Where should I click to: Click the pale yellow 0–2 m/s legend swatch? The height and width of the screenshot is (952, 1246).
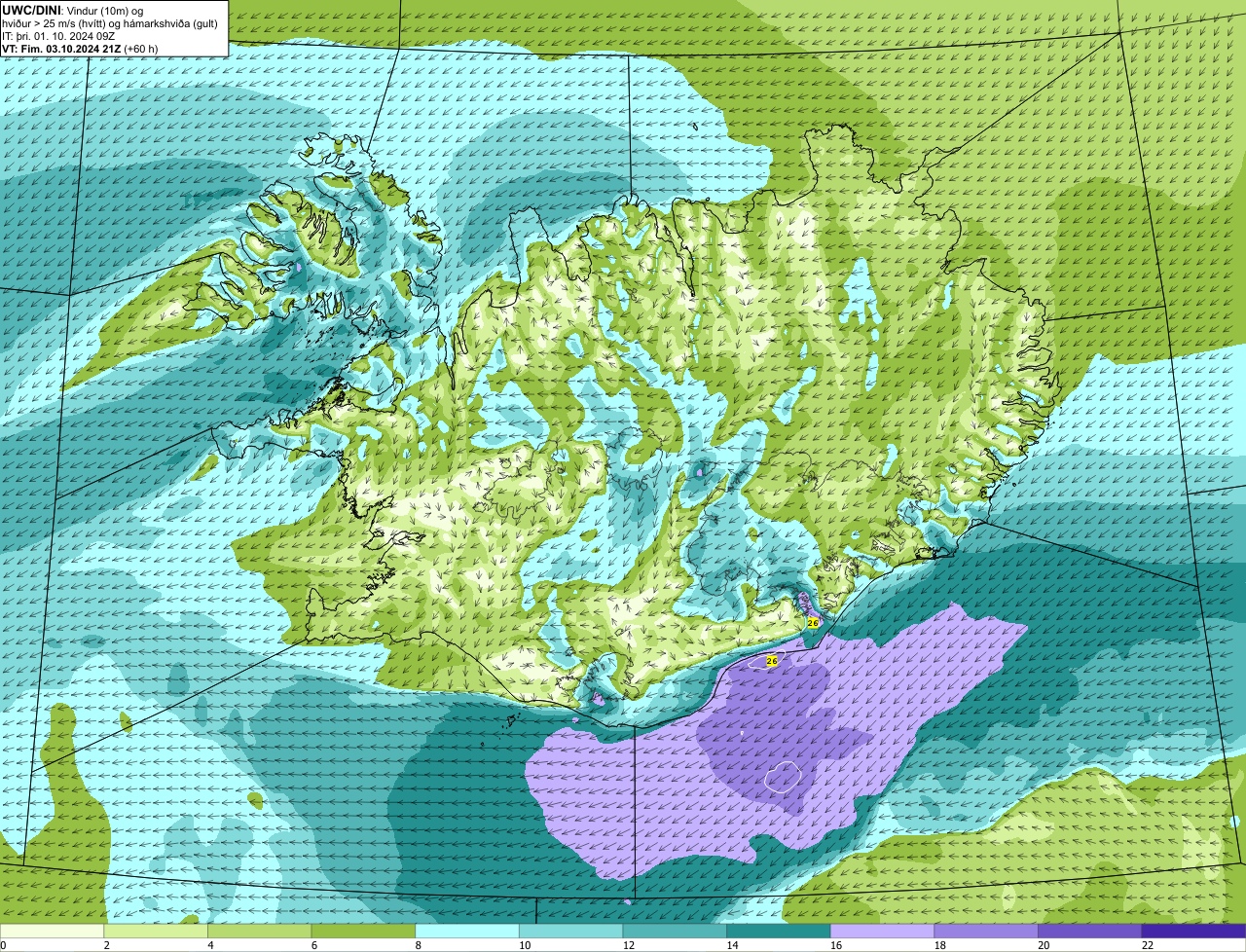click(x=53, y=931)
